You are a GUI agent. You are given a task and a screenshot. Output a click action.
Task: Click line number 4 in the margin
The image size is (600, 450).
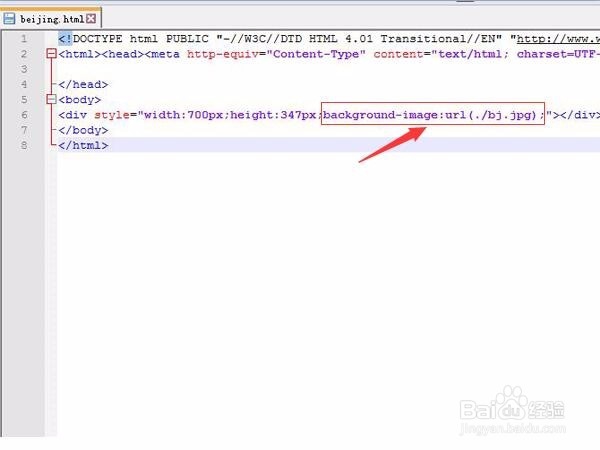(24, 85)
